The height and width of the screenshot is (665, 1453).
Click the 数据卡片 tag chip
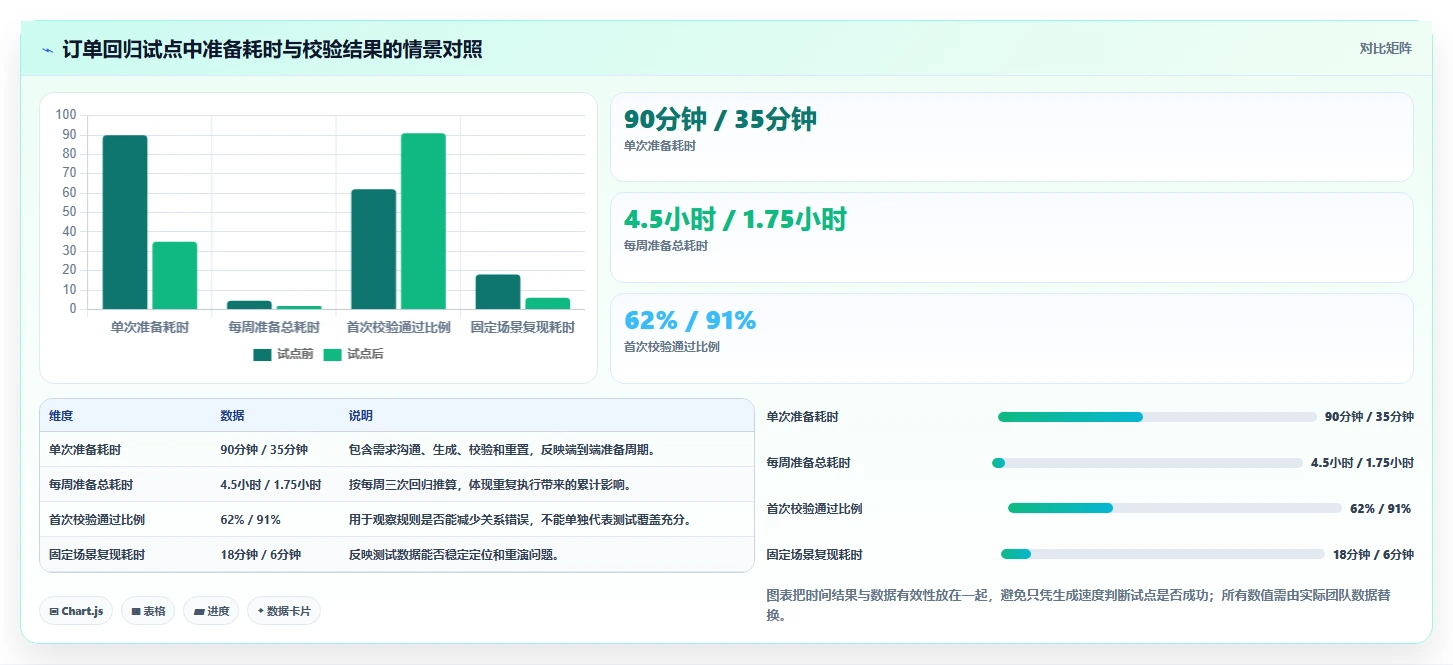(x=284, y=611)
